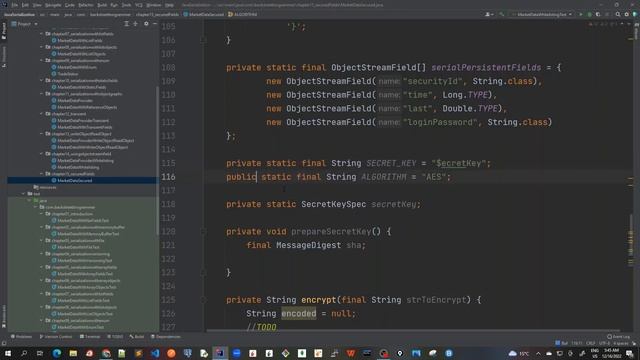Select MarketDataProviderTransient in project tree
640x360 pixels.
83,120
